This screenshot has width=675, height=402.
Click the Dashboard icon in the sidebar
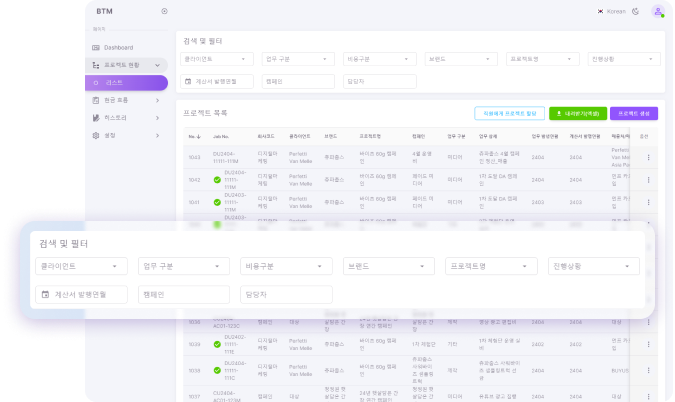coord(97,48)
